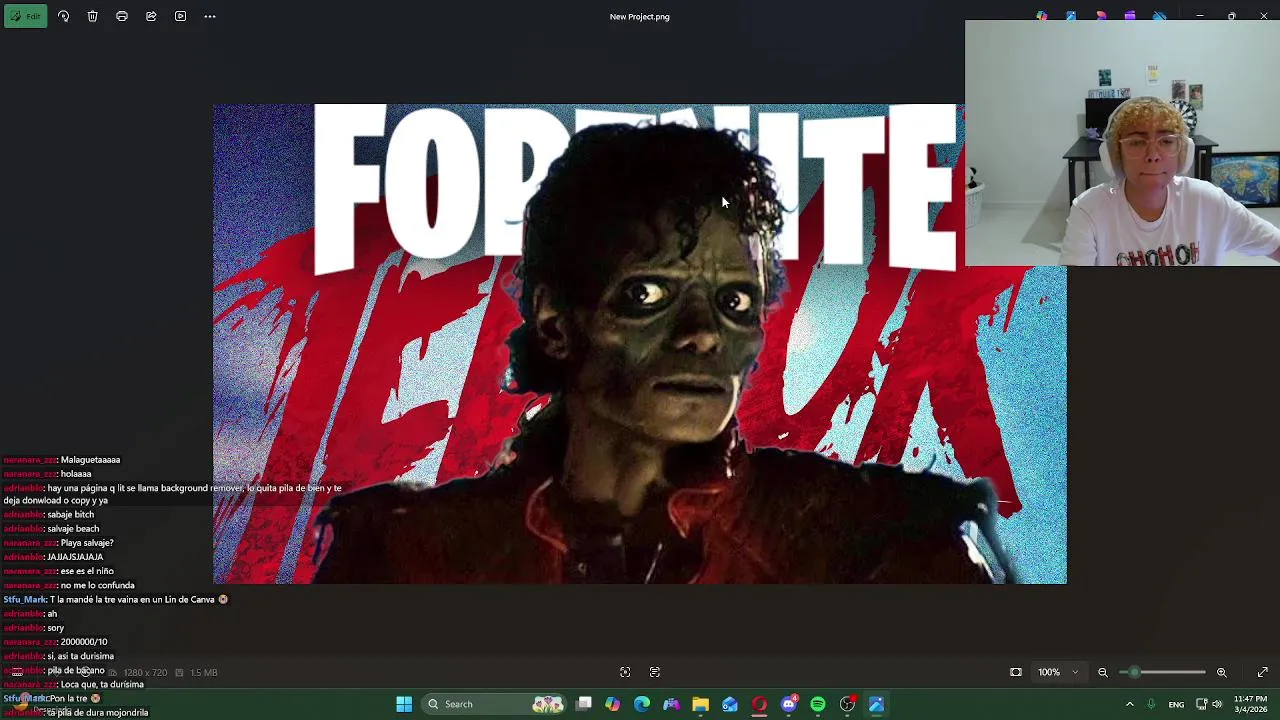Open File Explorer on the taskbar
Screen dimensions: 1280x720
click(x=700, y=704)
